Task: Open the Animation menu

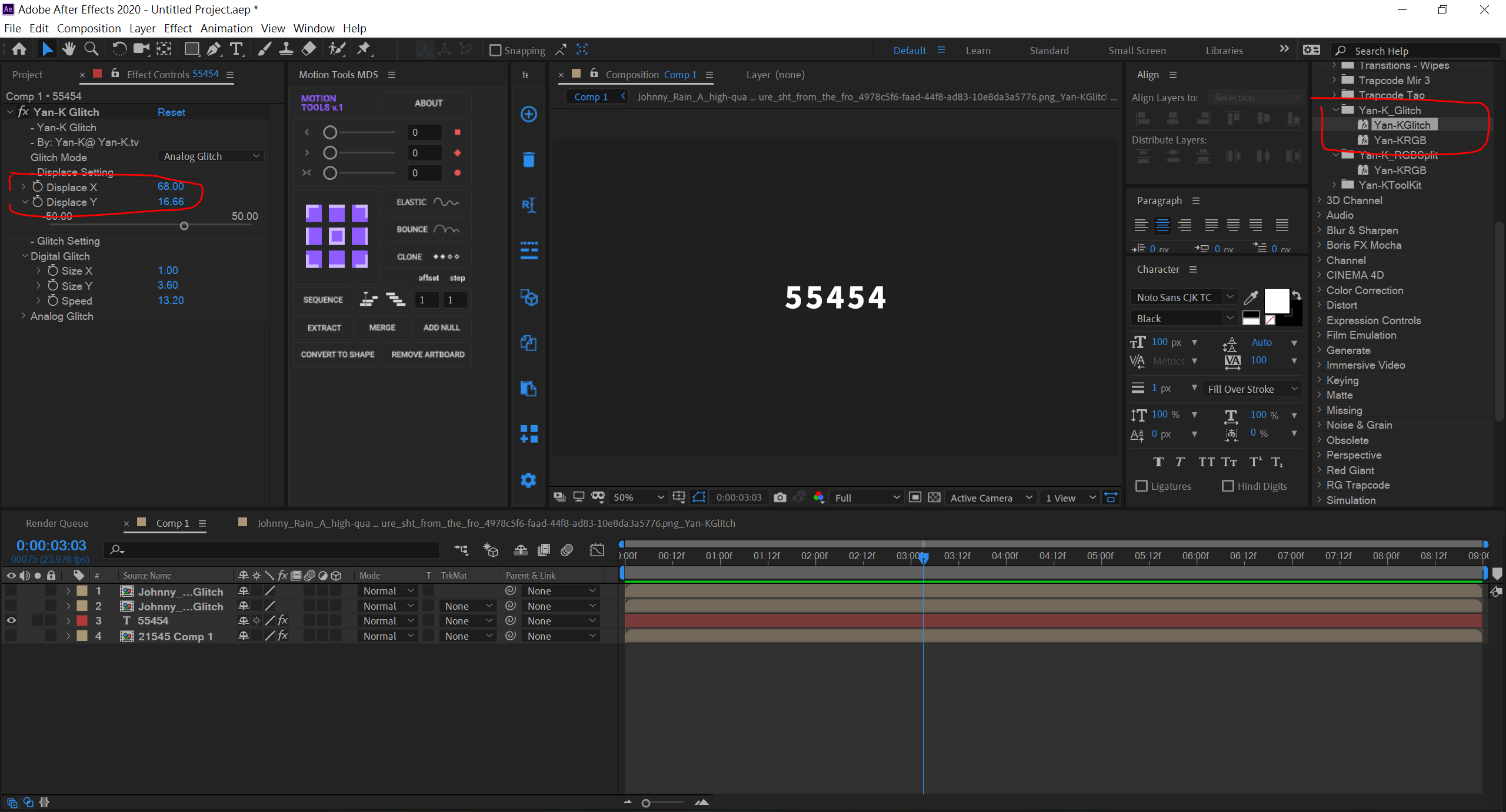Action: (226, 28)
